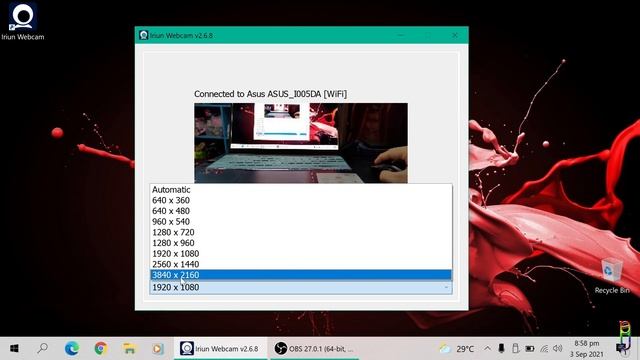640x360 pixels.
Task: Choose 1920 x 1080 in the list
Action: pyautogui.click(x=301, y=253)
